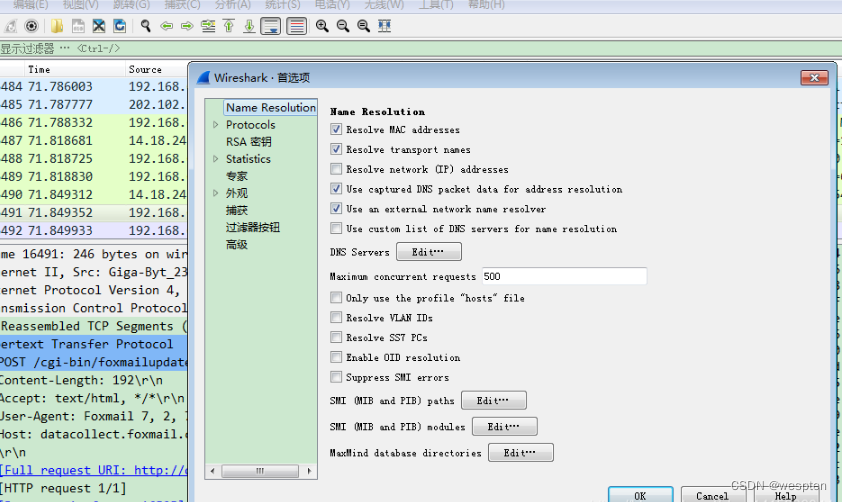Open a capture file with folder icon
This screenshot has height=502, width=842.
(57, 26)
